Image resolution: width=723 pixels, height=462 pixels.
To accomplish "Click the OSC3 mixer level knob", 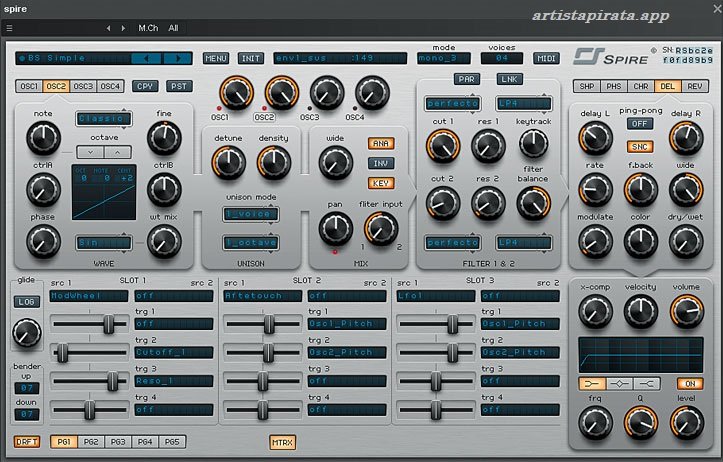I will click(x=327, y=93).
